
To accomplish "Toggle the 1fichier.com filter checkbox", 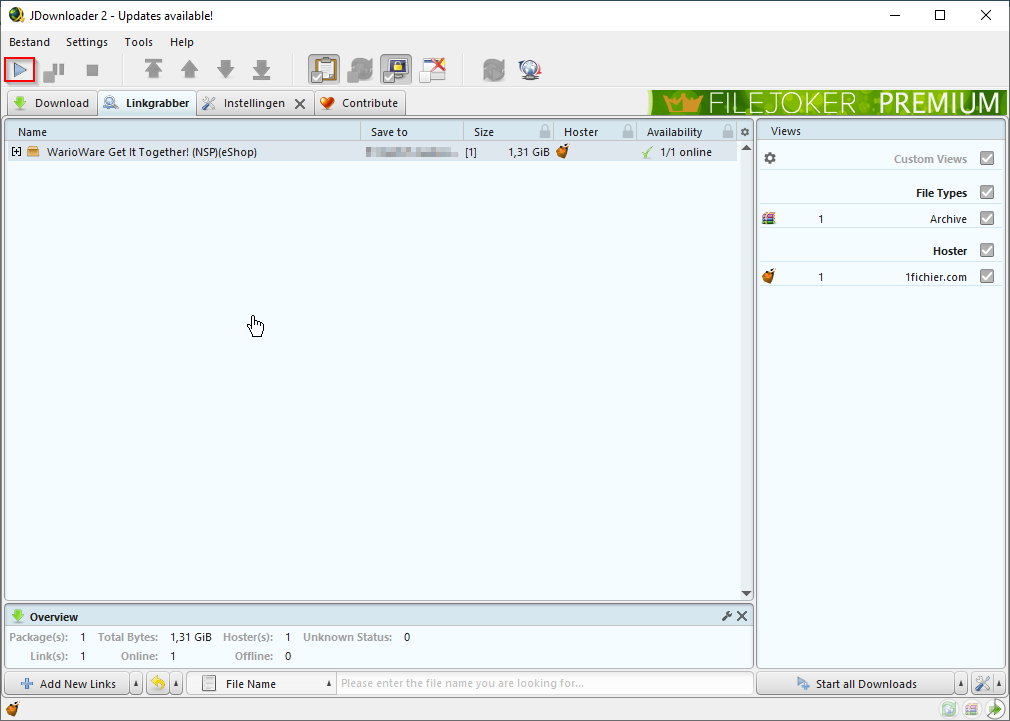I will coord(987,276).
